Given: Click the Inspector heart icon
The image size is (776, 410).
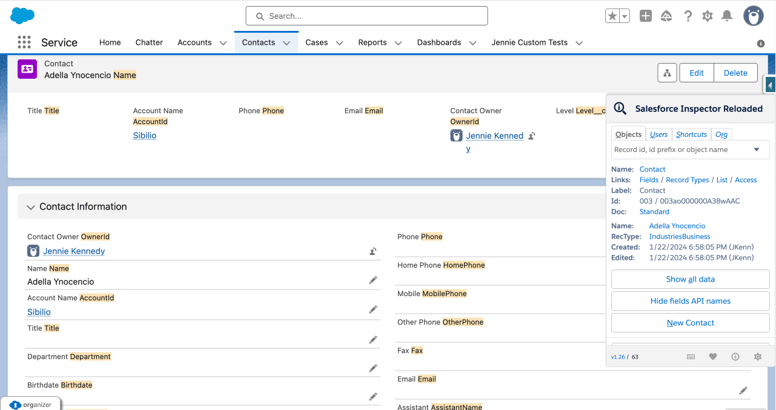Looking at the screenshot, I should (713, 357).
